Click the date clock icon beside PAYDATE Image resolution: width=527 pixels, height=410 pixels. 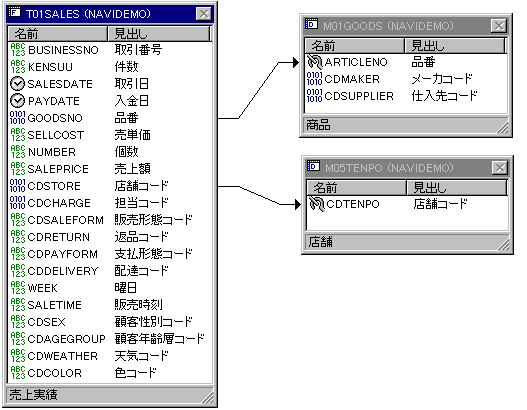click(x=17, y=100)
